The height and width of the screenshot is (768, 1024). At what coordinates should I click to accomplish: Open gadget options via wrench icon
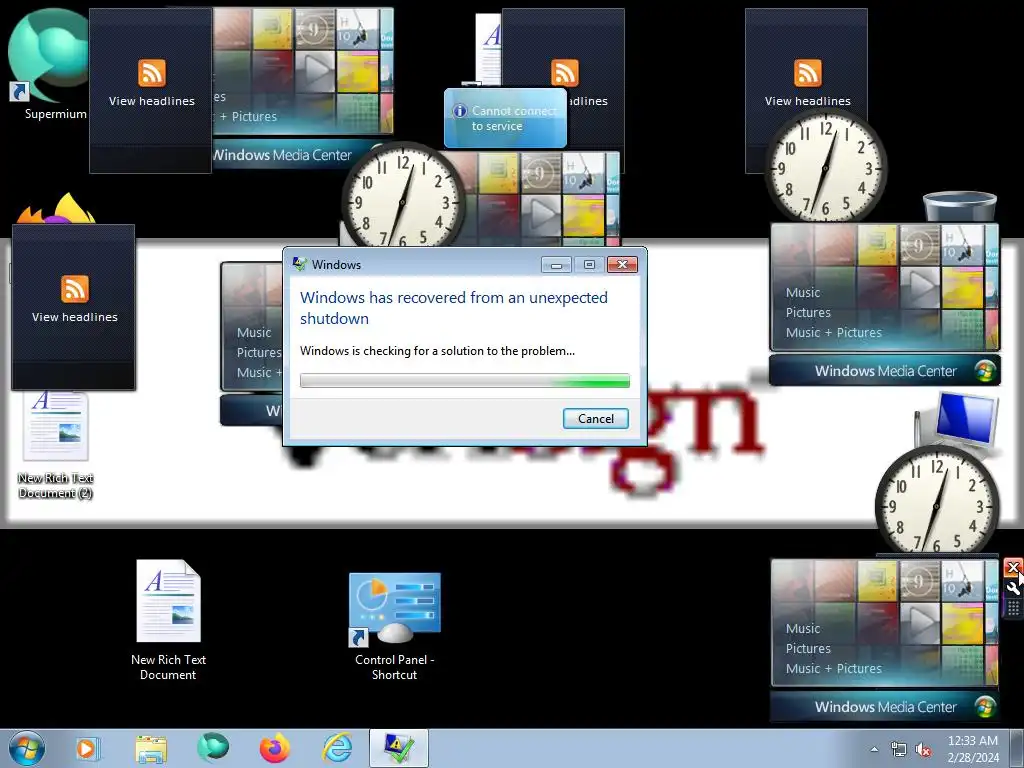(x=1013, y=588)
